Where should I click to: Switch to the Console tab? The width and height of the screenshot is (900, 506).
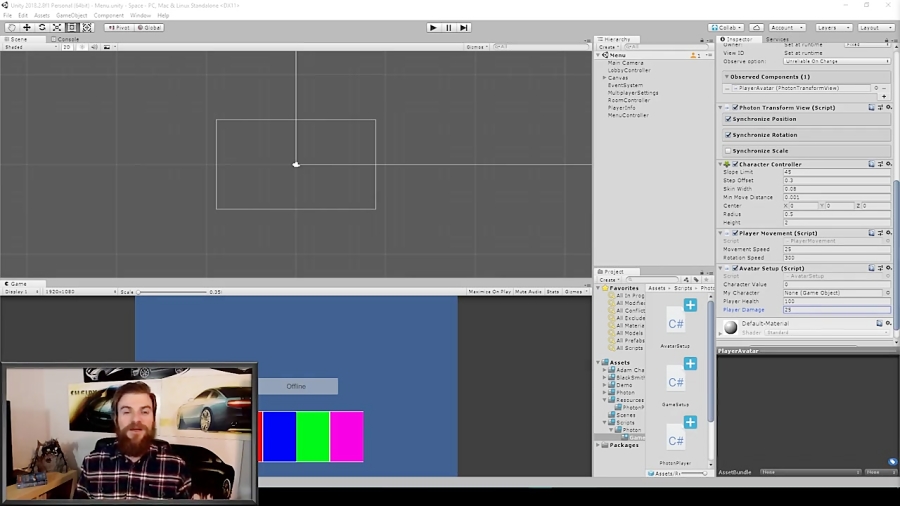(65, 39)
